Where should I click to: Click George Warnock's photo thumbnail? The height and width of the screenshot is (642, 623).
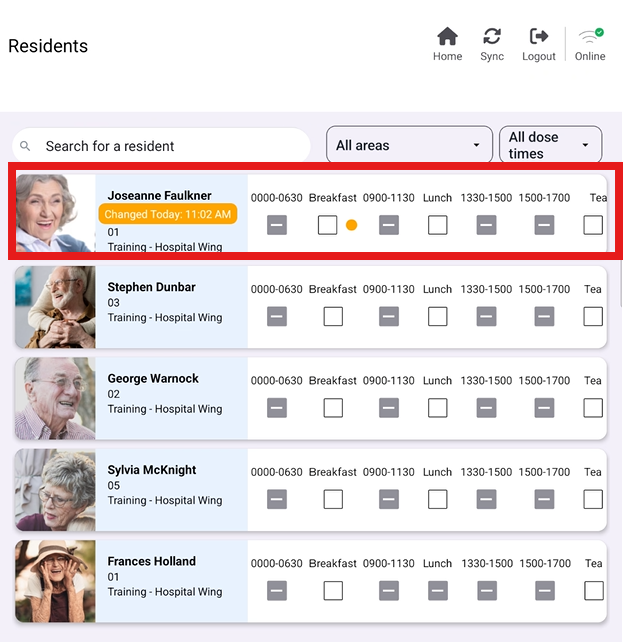(56, 398)
